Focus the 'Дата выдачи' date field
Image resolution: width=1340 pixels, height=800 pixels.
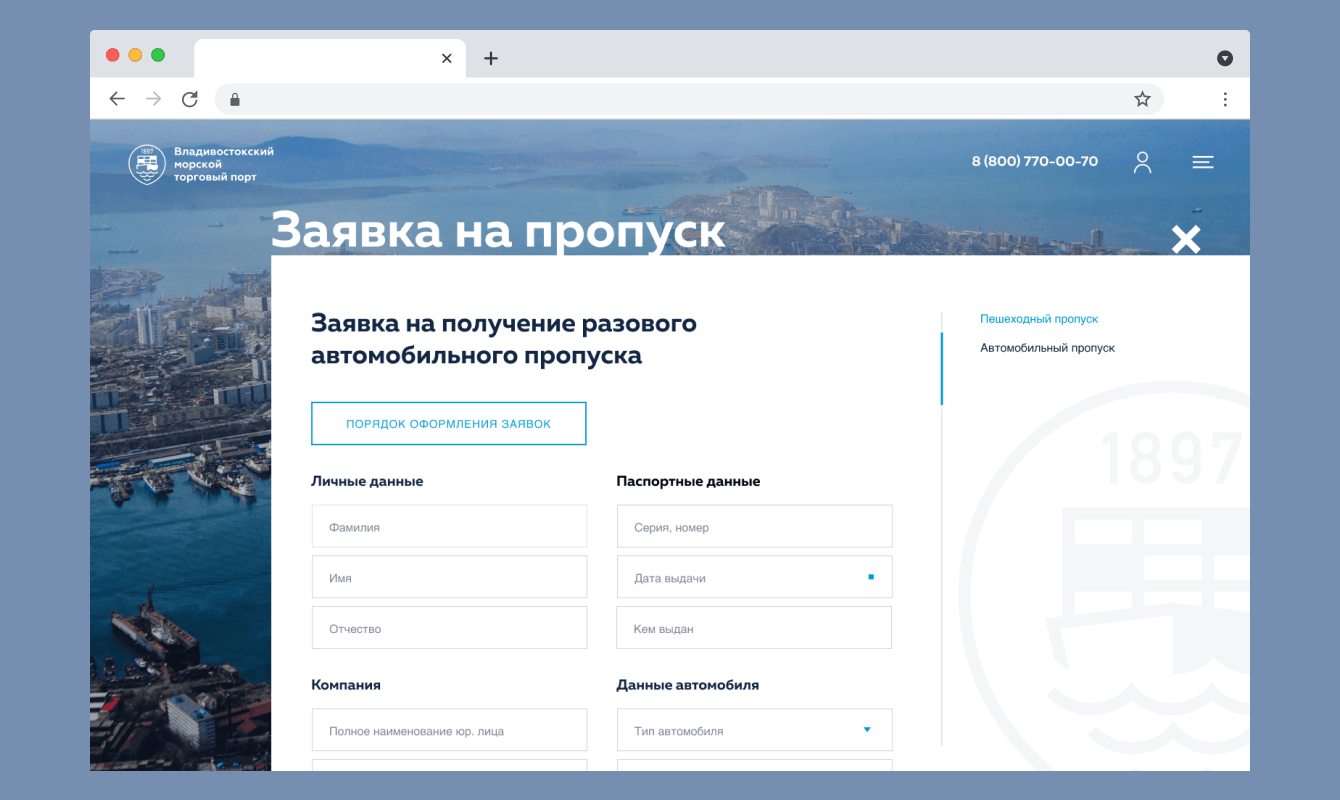click(x=755, y=578)
